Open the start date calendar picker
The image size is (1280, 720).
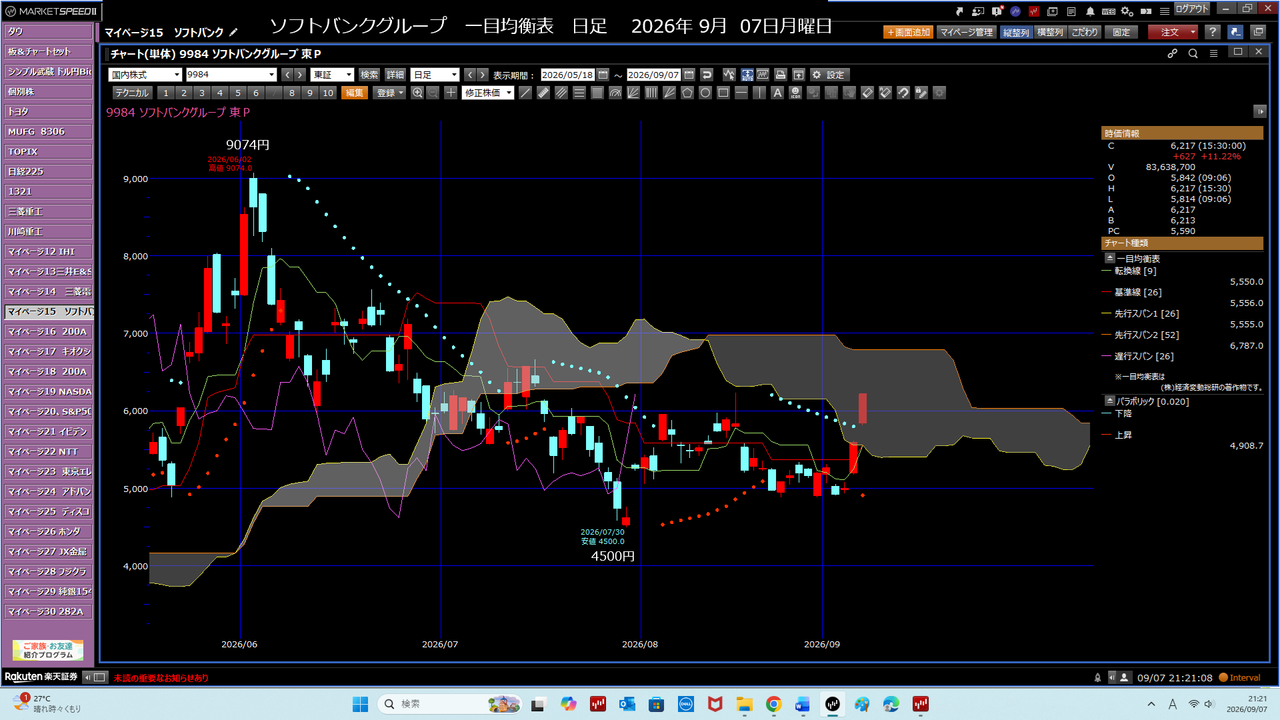[x=602, y=74]
